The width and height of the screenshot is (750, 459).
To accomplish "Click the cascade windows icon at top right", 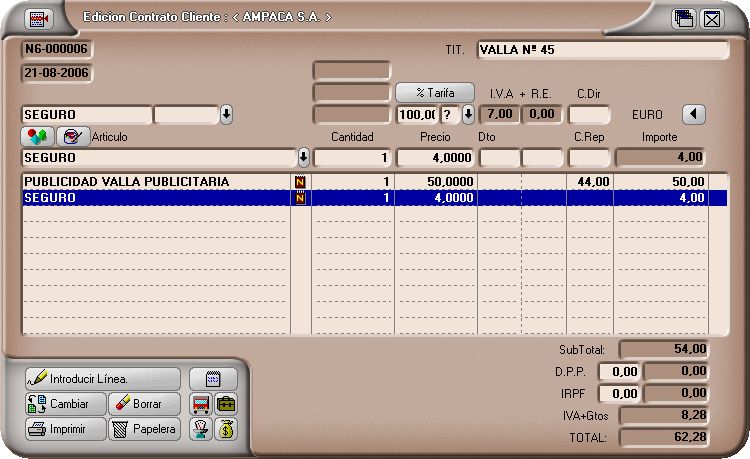I will (684, 18).
